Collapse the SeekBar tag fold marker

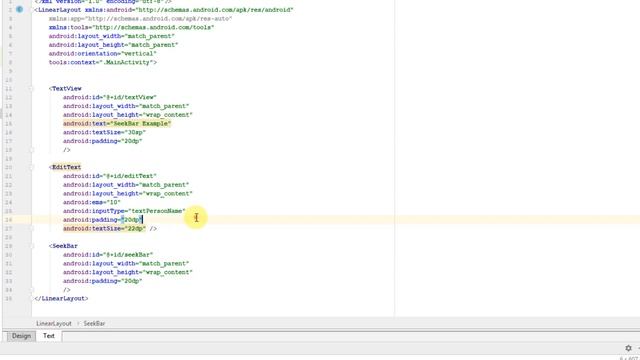[x=31, y=246]
